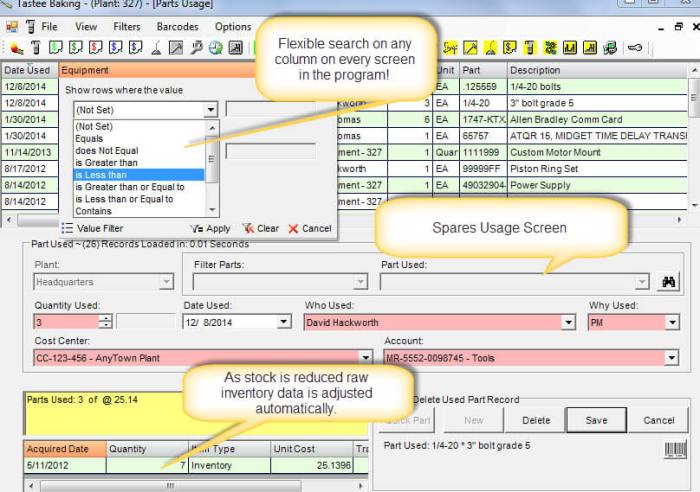Open the Part Used dropdown arrow
The height and width of the screenshot is (492, 700).
(642, 282)
